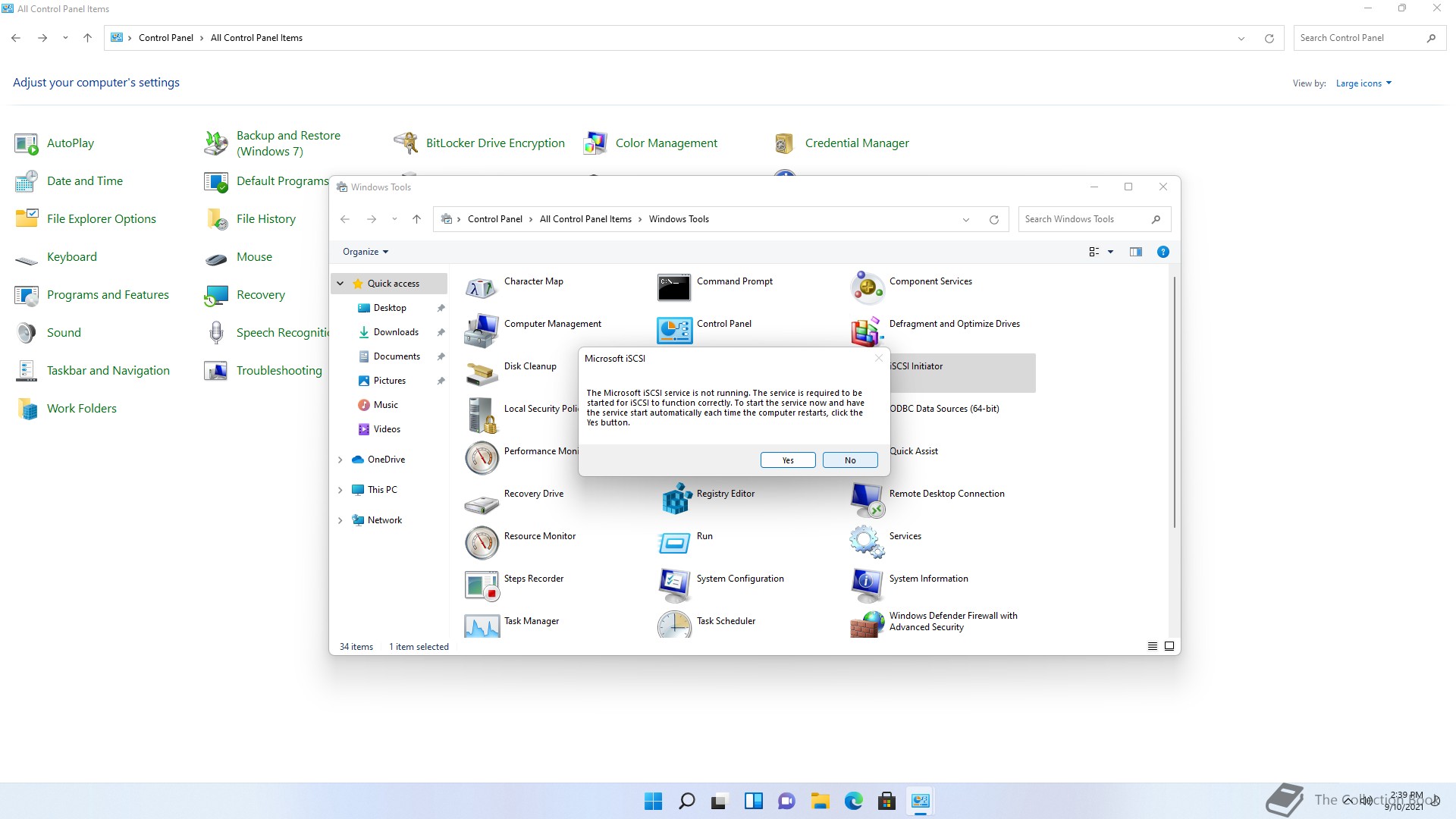This screenshot has height=819, width=1456.
Task: Show the preview pane in Windows Tools
Action: tap(1135, 252)
